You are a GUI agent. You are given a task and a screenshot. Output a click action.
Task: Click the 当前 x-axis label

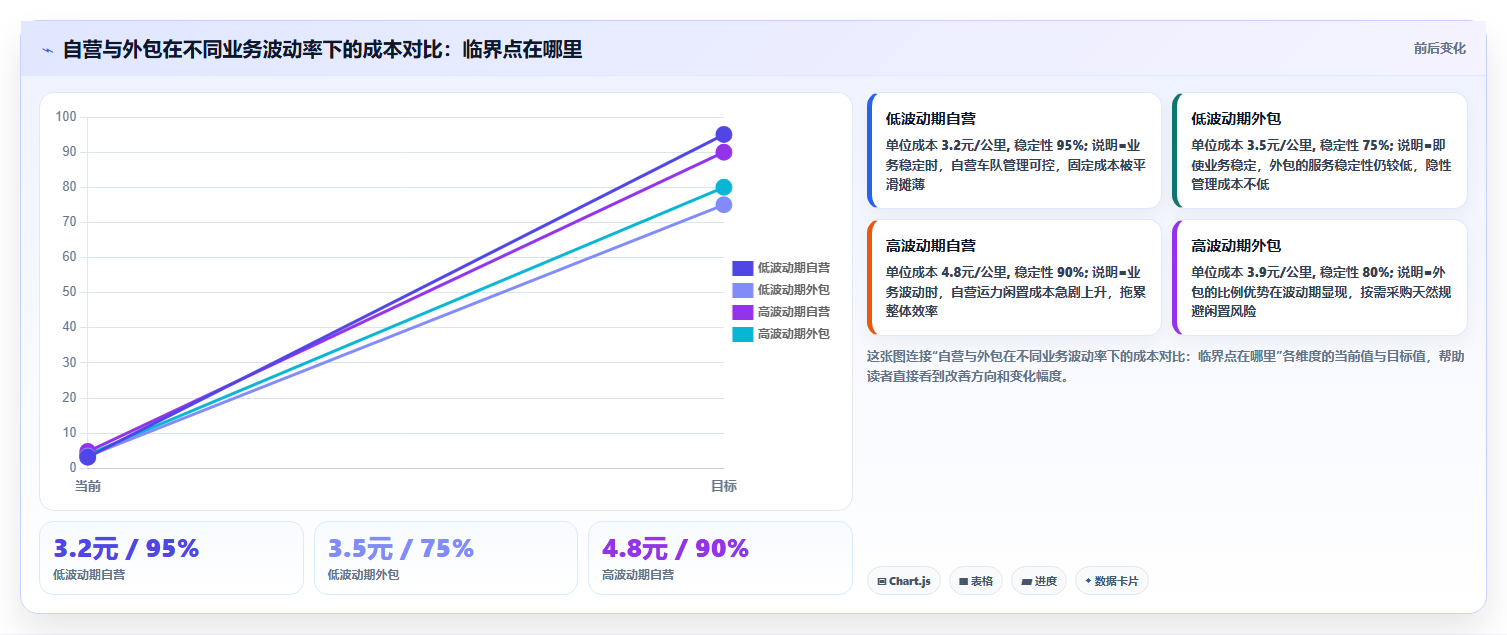(x=88, y=486)
